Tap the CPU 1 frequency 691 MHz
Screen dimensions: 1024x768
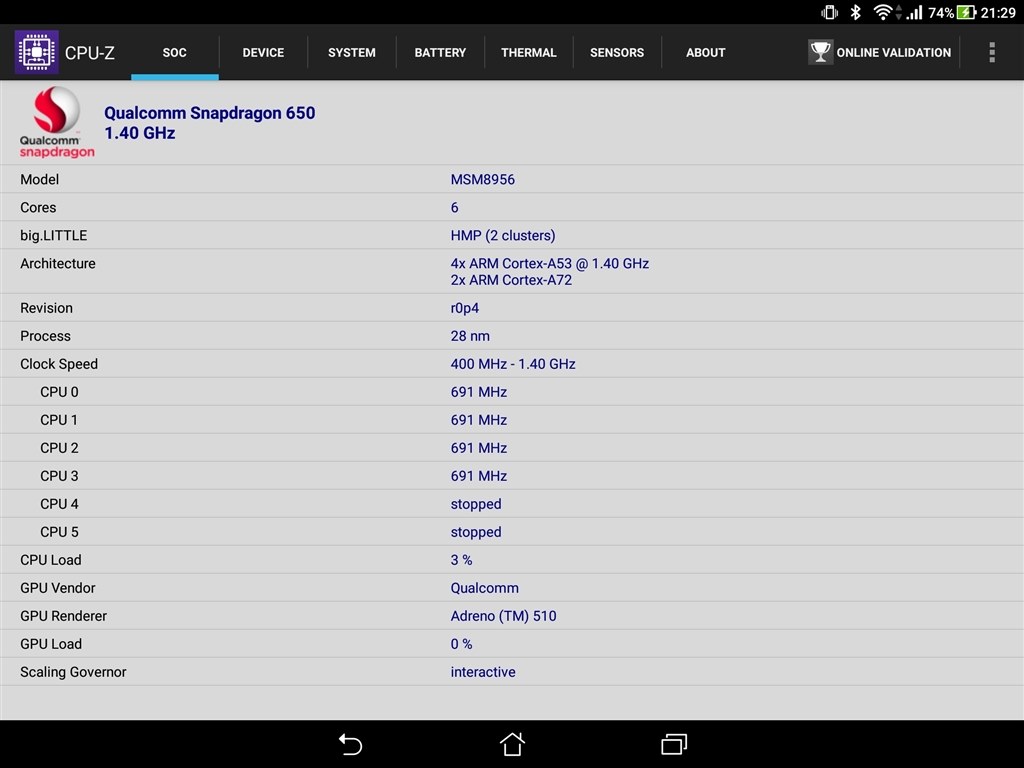click(x=479, y=420)
